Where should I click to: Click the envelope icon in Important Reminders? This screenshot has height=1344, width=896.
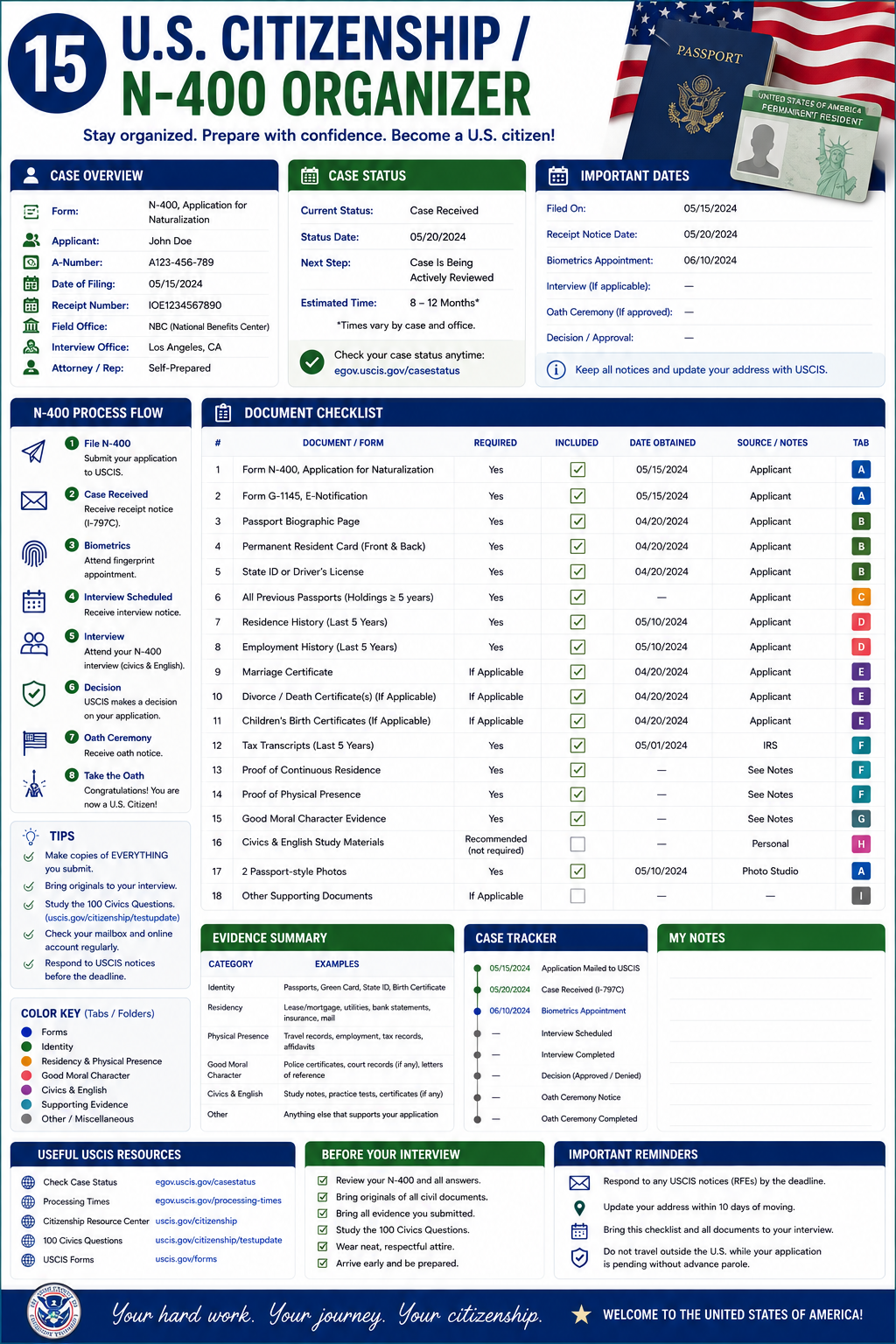[x=579, y=1183]
